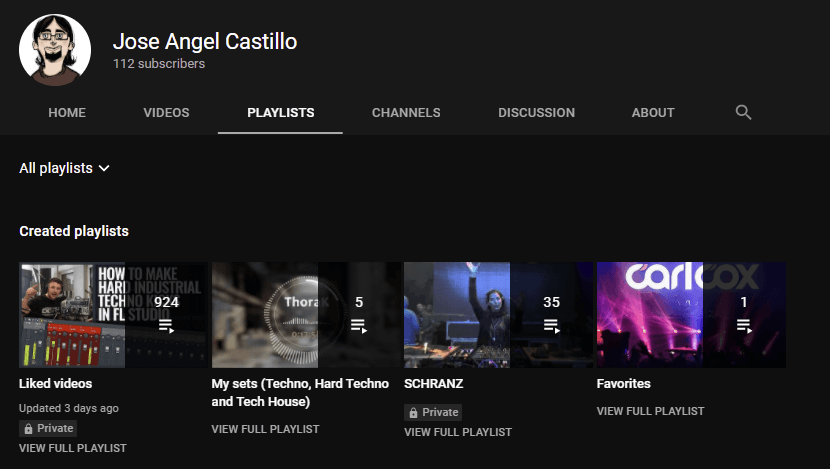View full playlist for Favorites
This screenshot has height=469, width=830.
(650, 411)
